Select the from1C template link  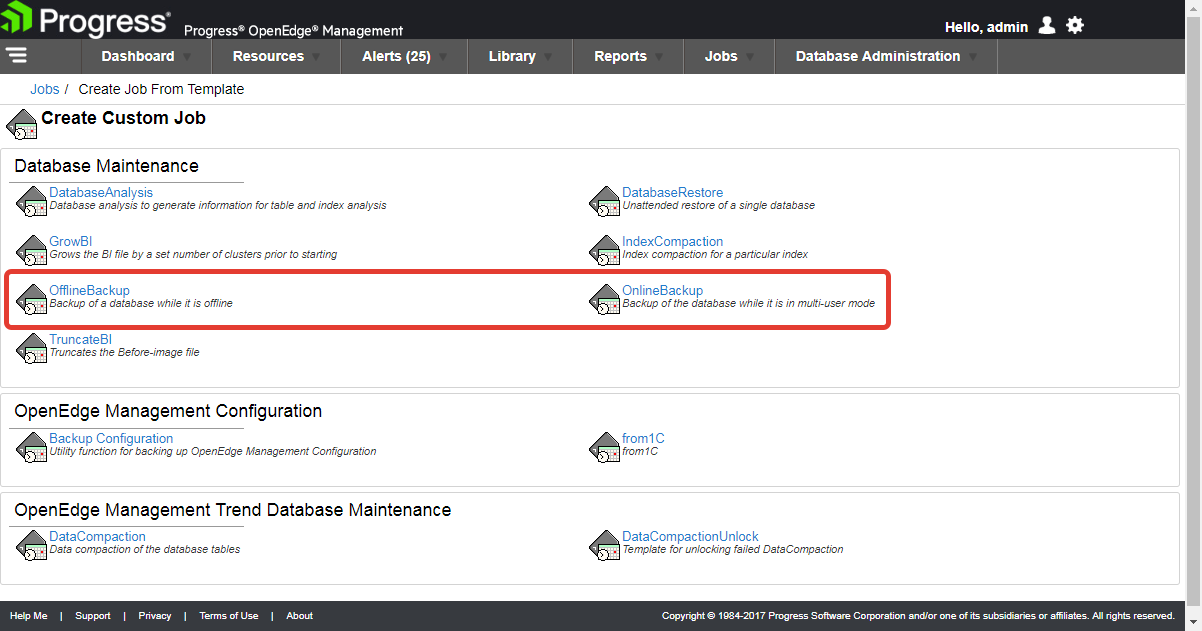pos(643,438)
